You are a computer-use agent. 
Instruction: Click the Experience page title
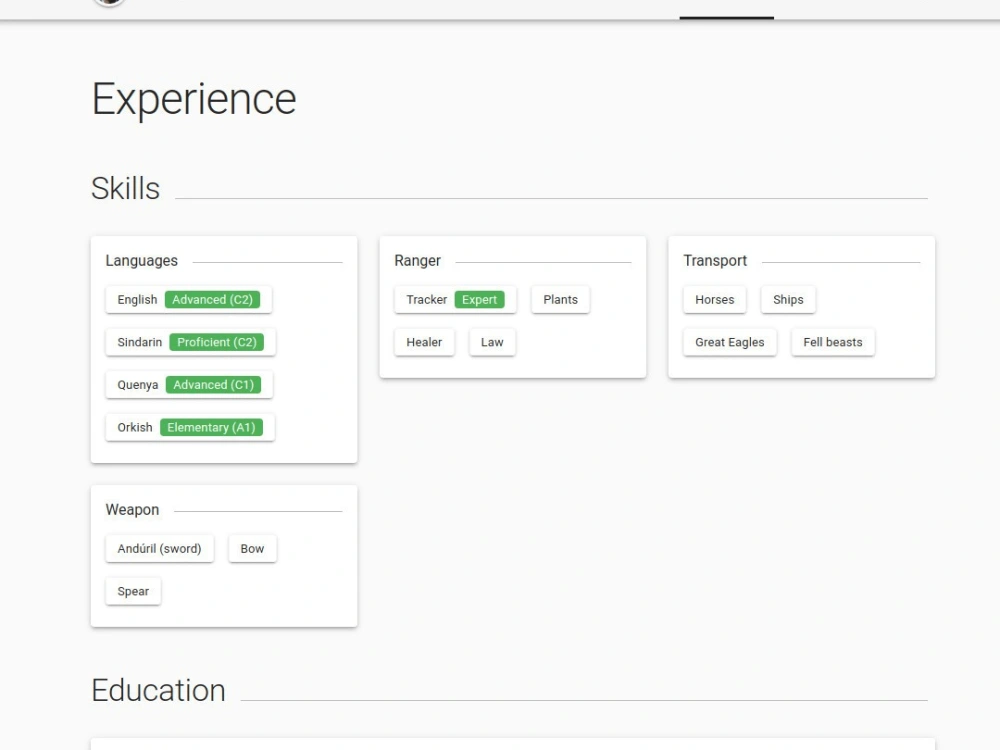pos(194,99)
